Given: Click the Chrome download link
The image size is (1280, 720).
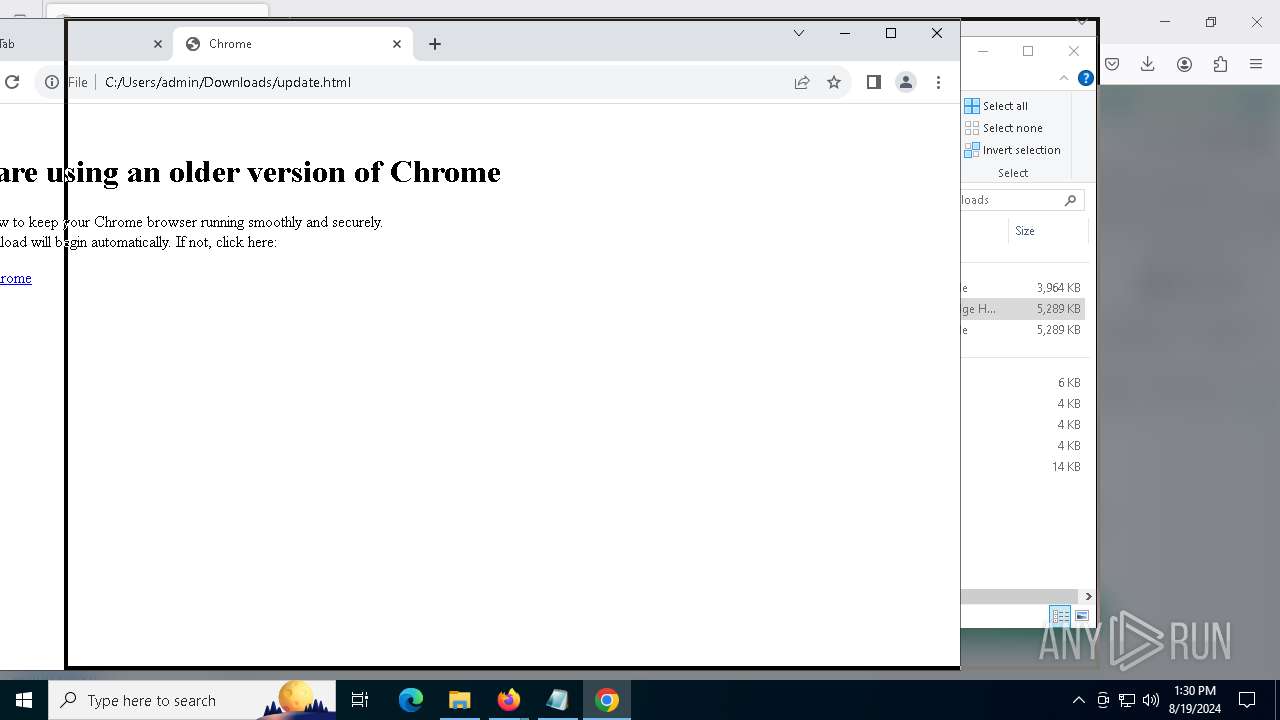Looking at the screenshot, I should [x=15, y=278].
